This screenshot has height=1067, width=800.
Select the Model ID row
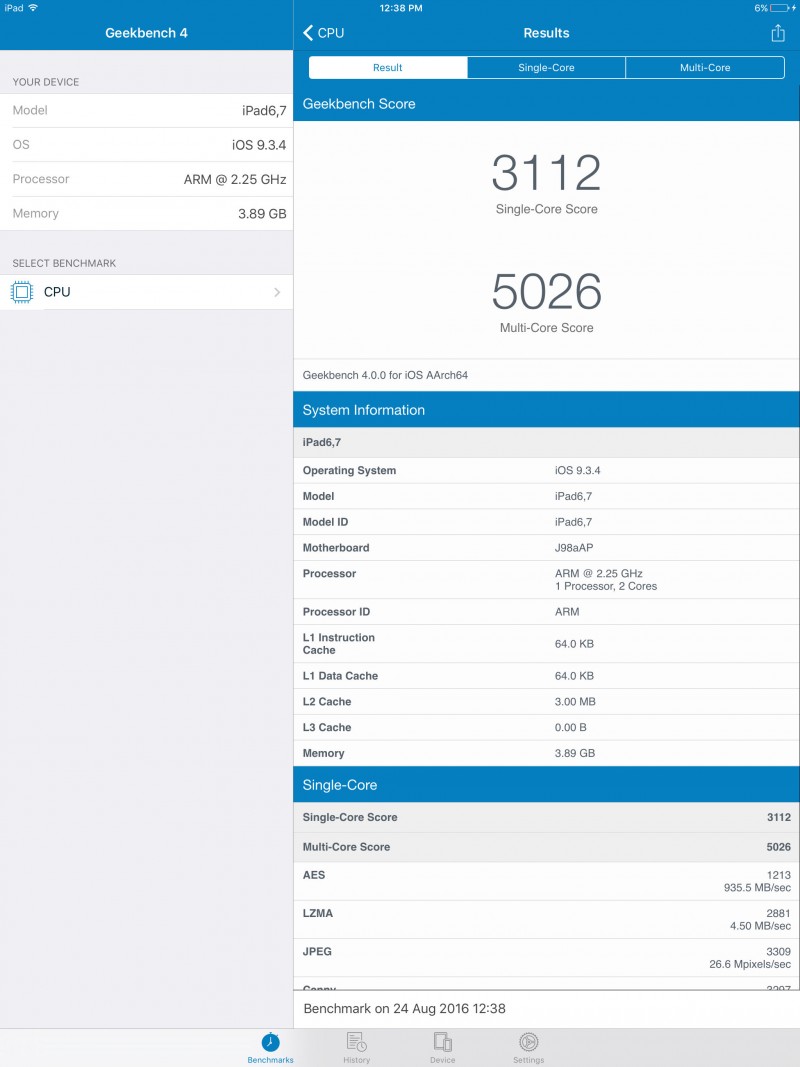click(x=546, y=522)
